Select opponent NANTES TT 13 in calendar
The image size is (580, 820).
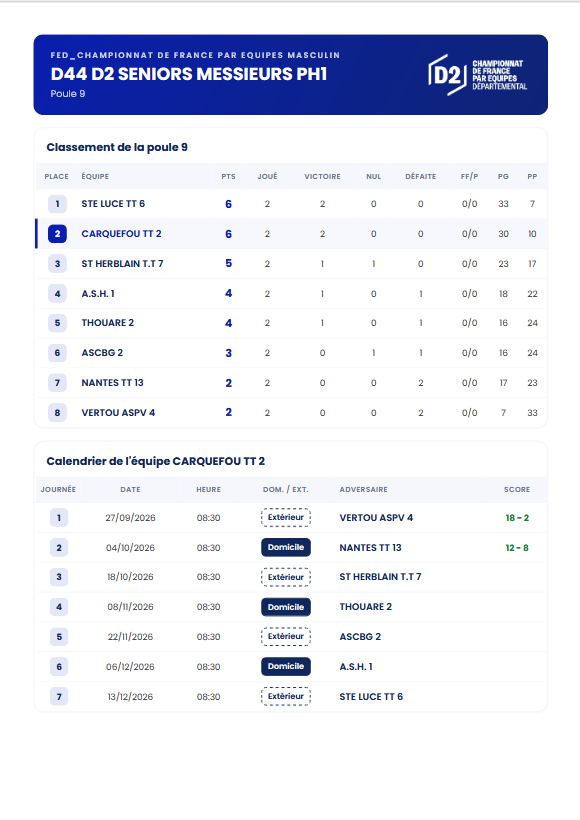click(x=370, y=548)
